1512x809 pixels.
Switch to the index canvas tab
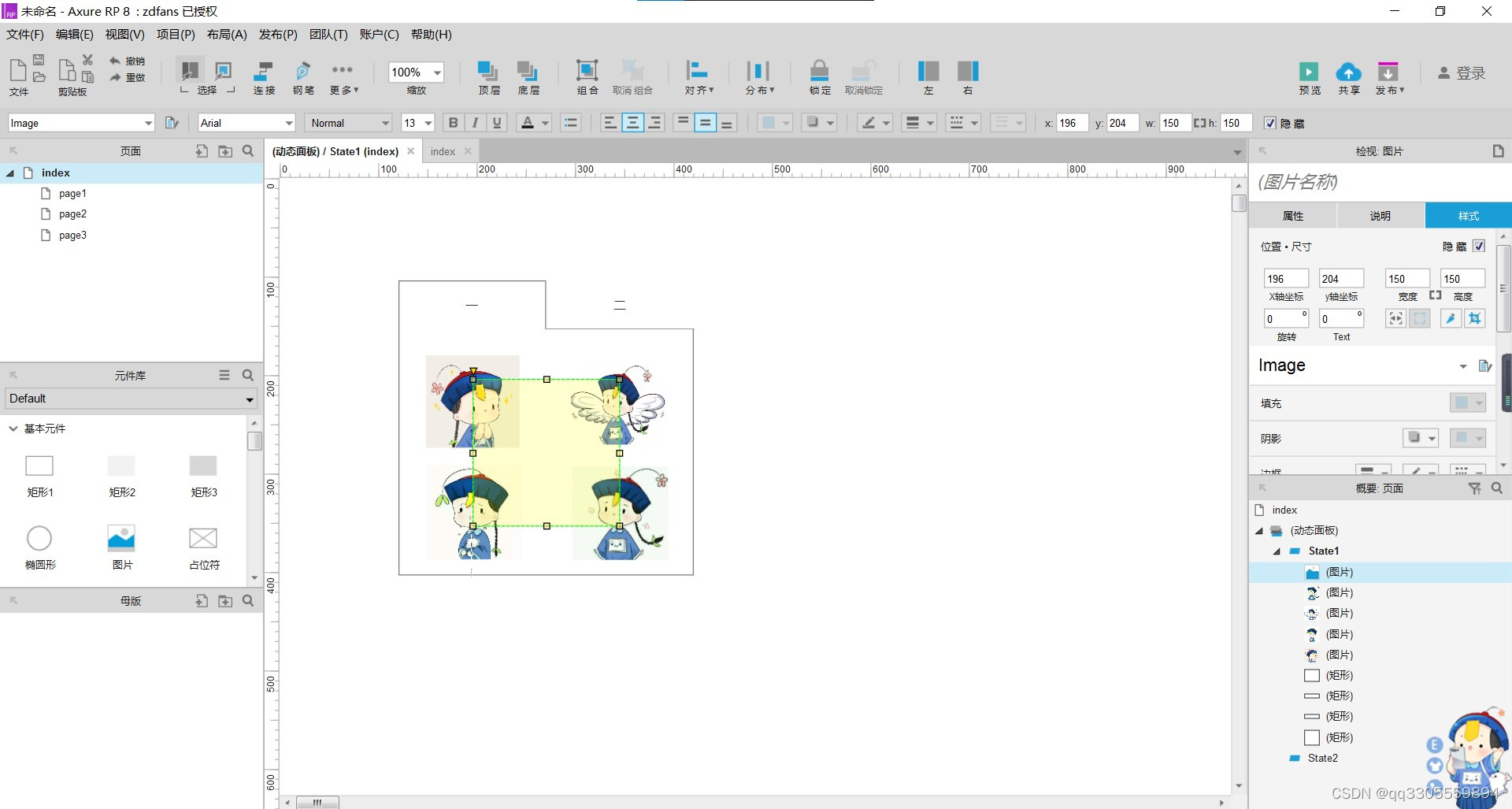(443, 151)
